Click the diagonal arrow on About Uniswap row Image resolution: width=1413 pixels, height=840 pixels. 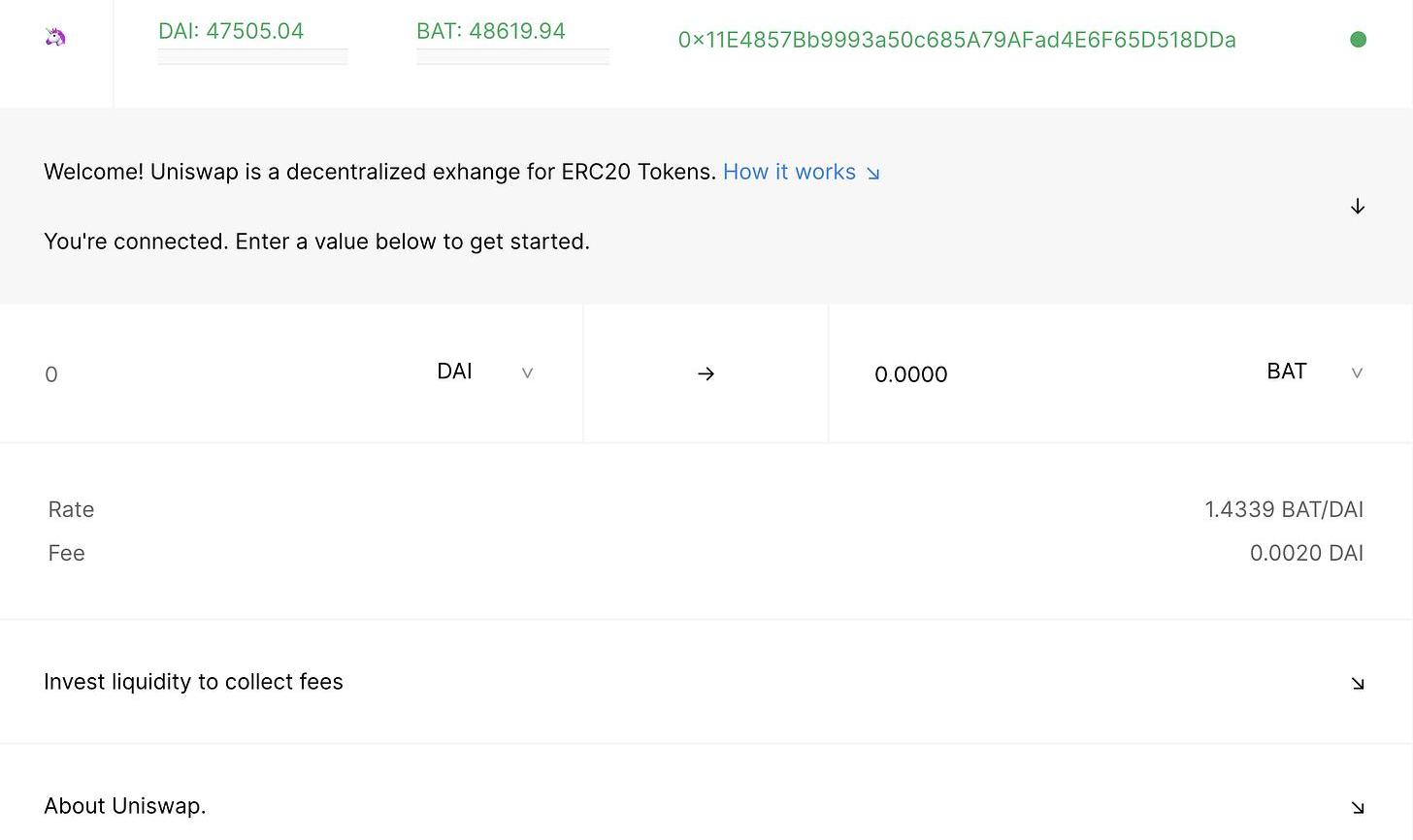(1358, 807)
